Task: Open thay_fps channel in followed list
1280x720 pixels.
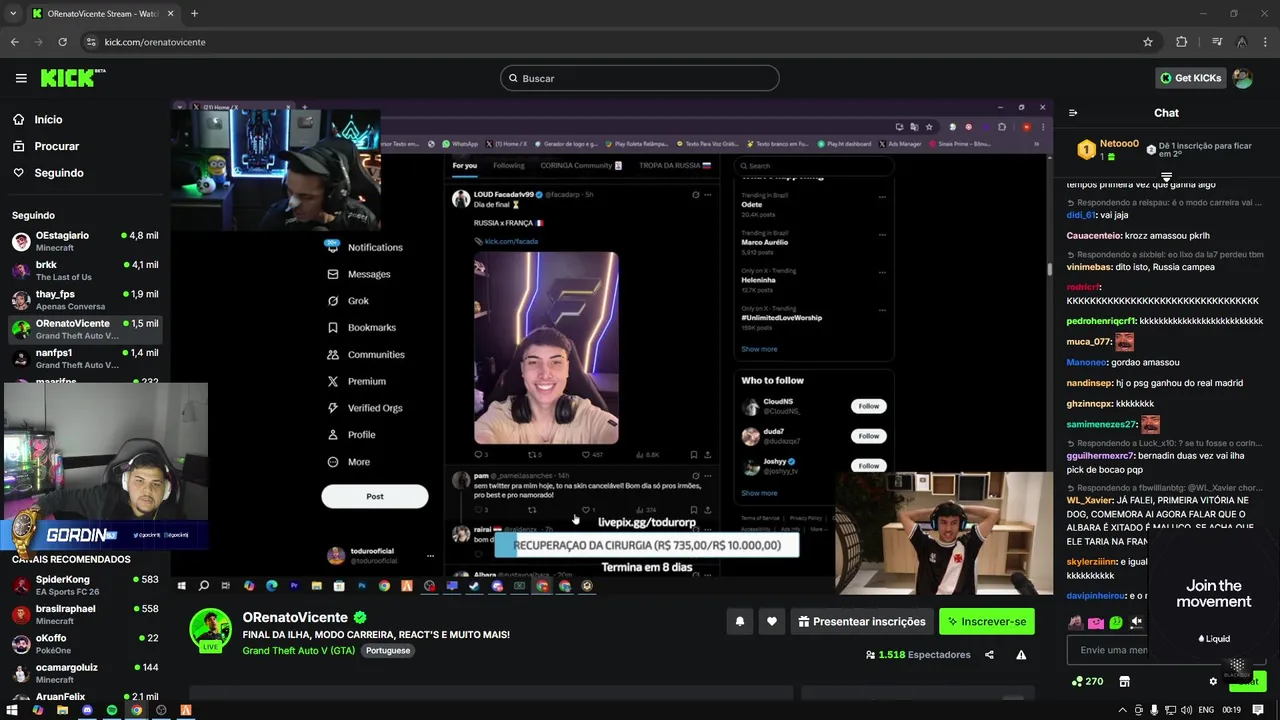Action: (x=85, y=300)
